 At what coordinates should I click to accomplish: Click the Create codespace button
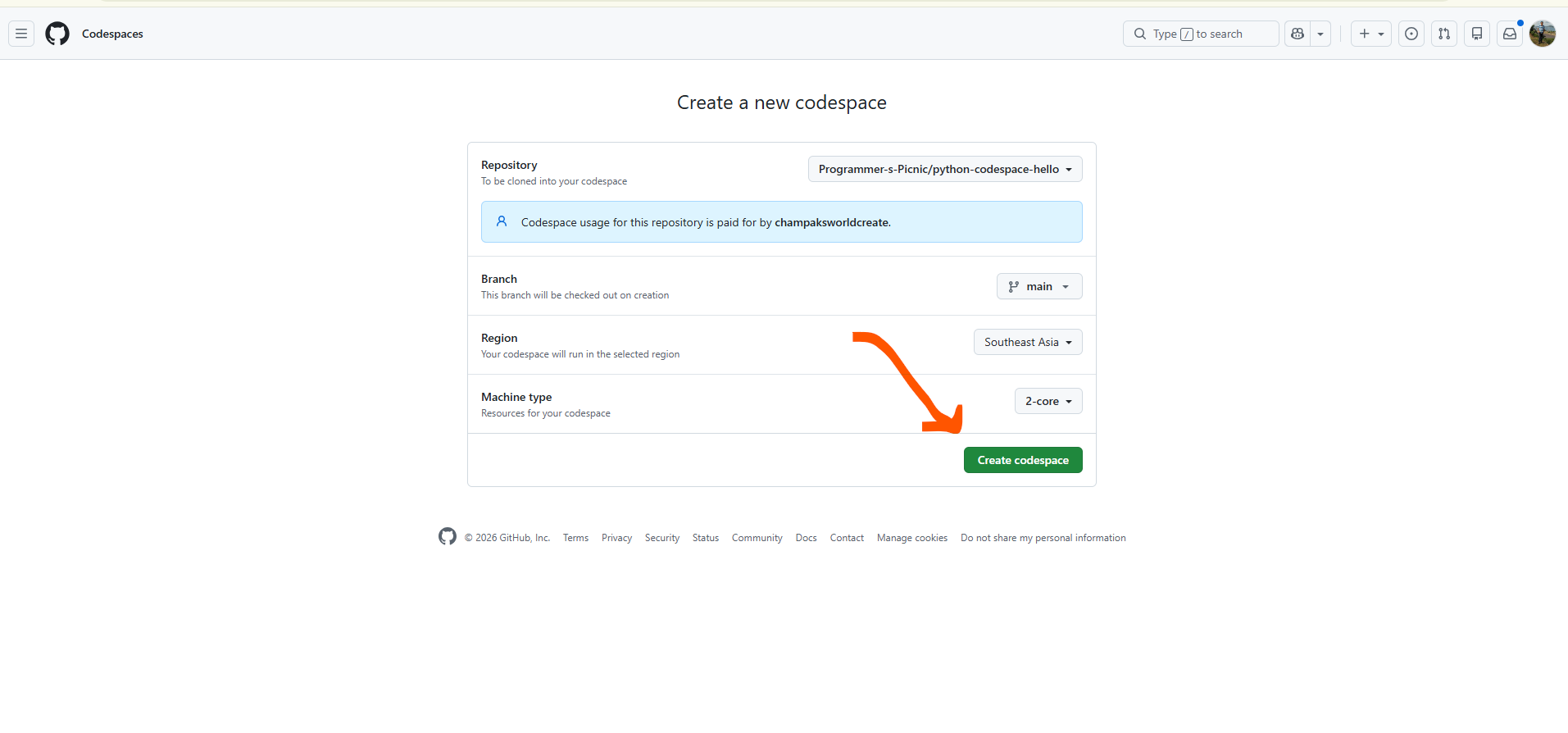1023,460
